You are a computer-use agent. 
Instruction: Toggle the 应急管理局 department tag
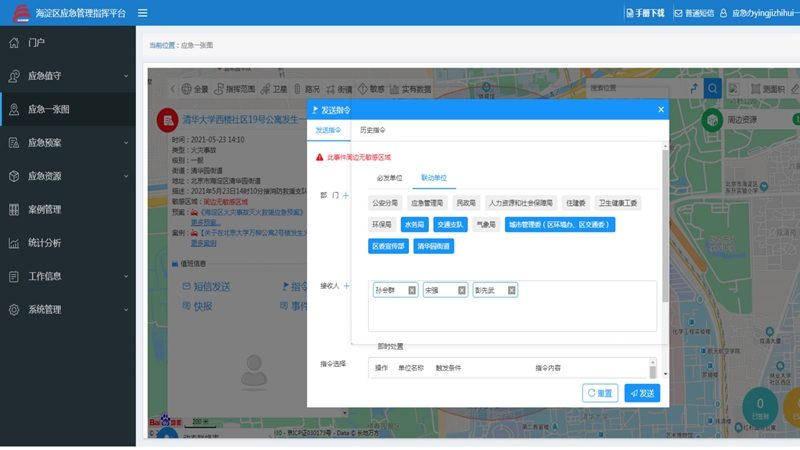(427, 203)
